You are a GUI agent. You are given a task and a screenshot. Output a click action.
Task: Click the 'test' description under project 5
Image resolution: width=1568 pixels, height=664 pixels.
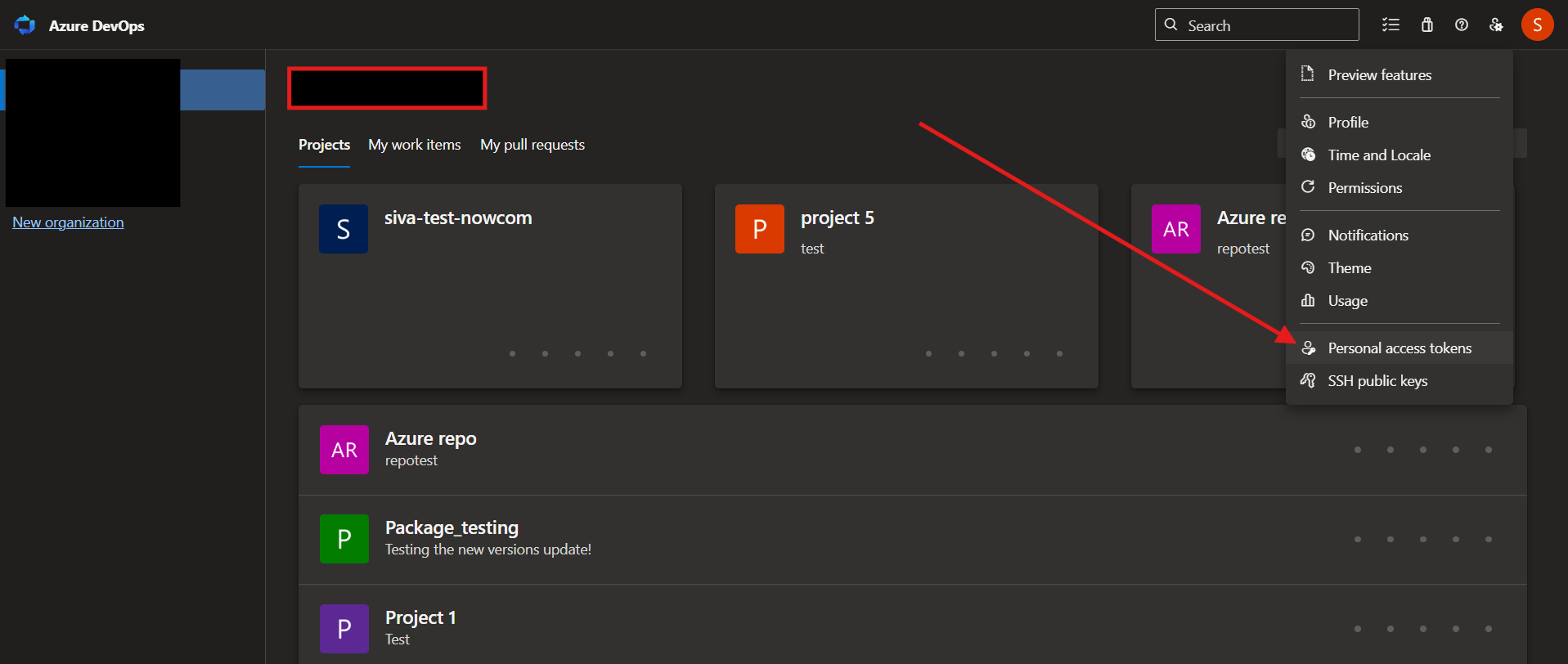[x=812, y=249]
